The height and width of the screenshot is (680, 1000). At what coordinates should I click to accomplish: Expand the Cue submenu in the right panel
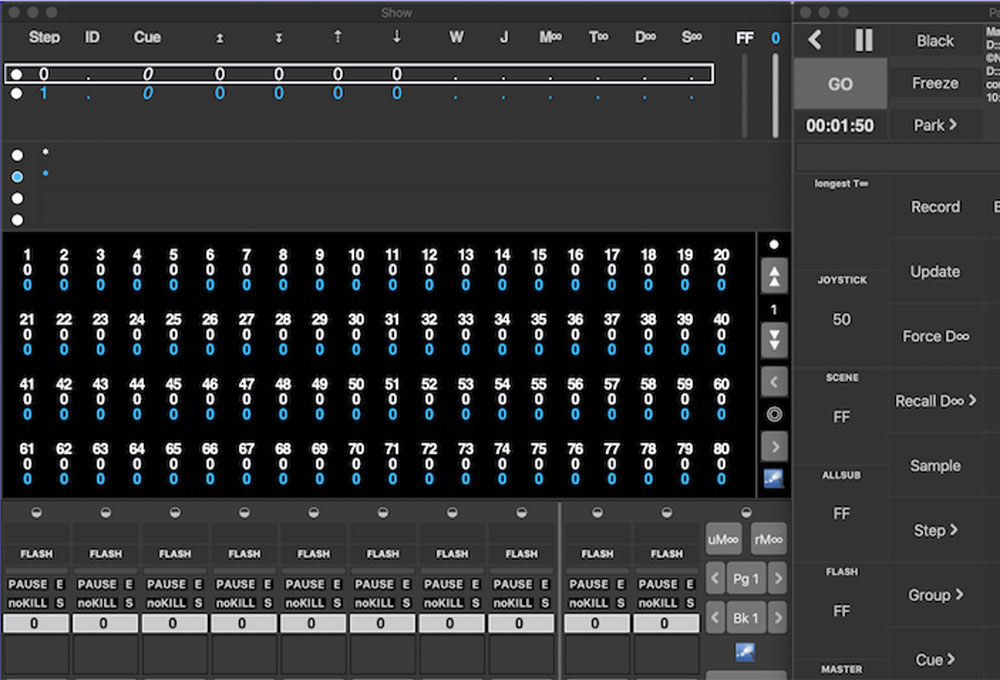(935, 660)
